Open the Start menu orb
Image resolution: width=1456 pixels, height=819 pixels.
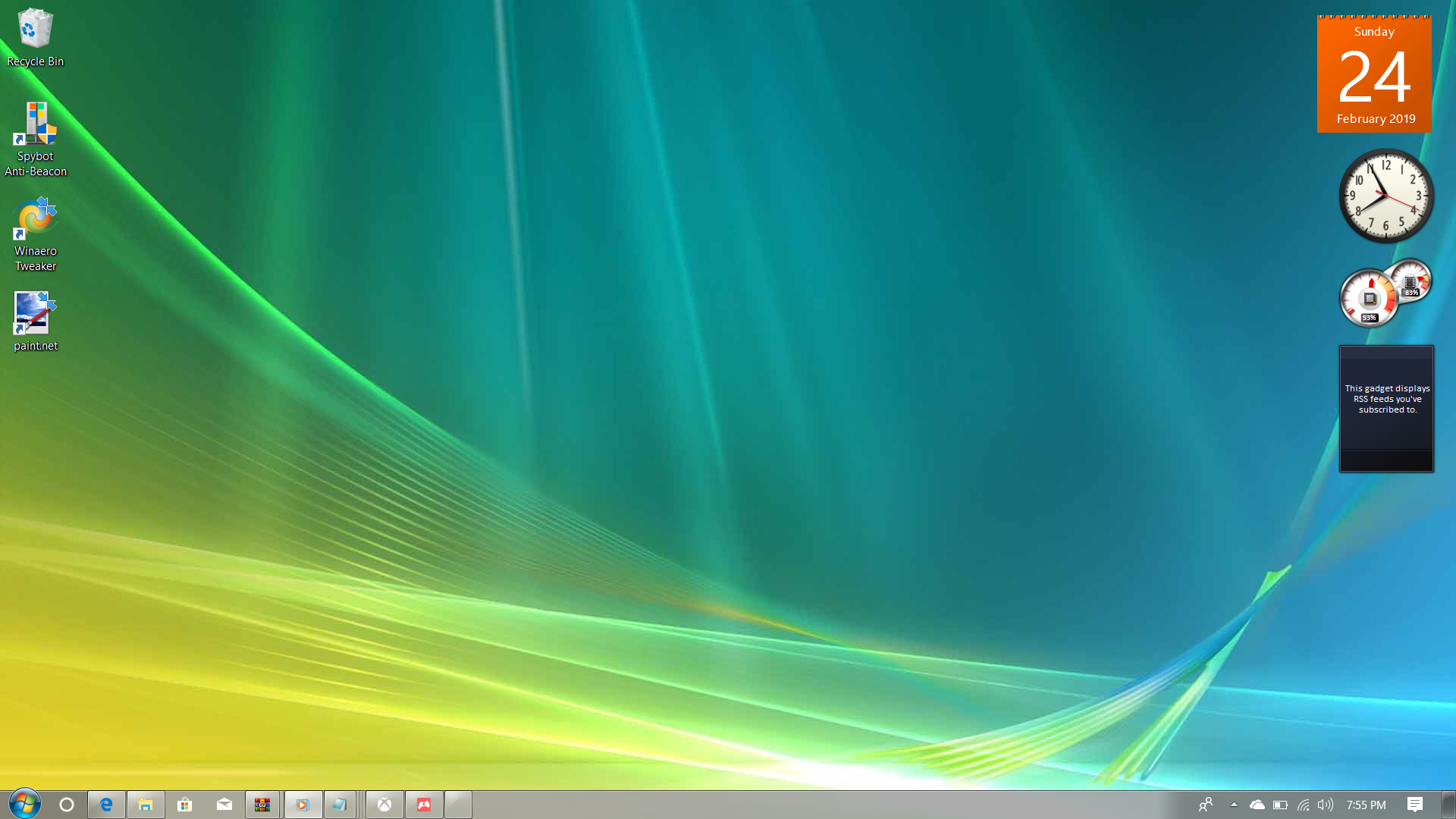tap(24, 804)
